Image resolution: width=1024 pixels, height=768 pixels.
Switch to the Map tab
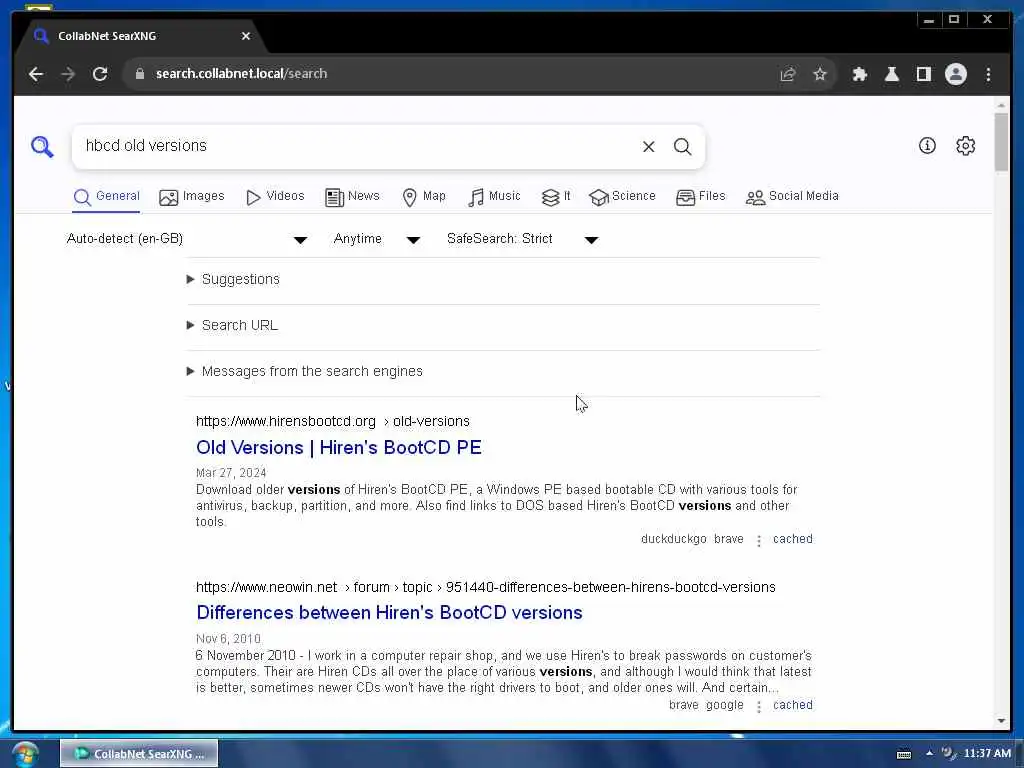tap(424, 197)
